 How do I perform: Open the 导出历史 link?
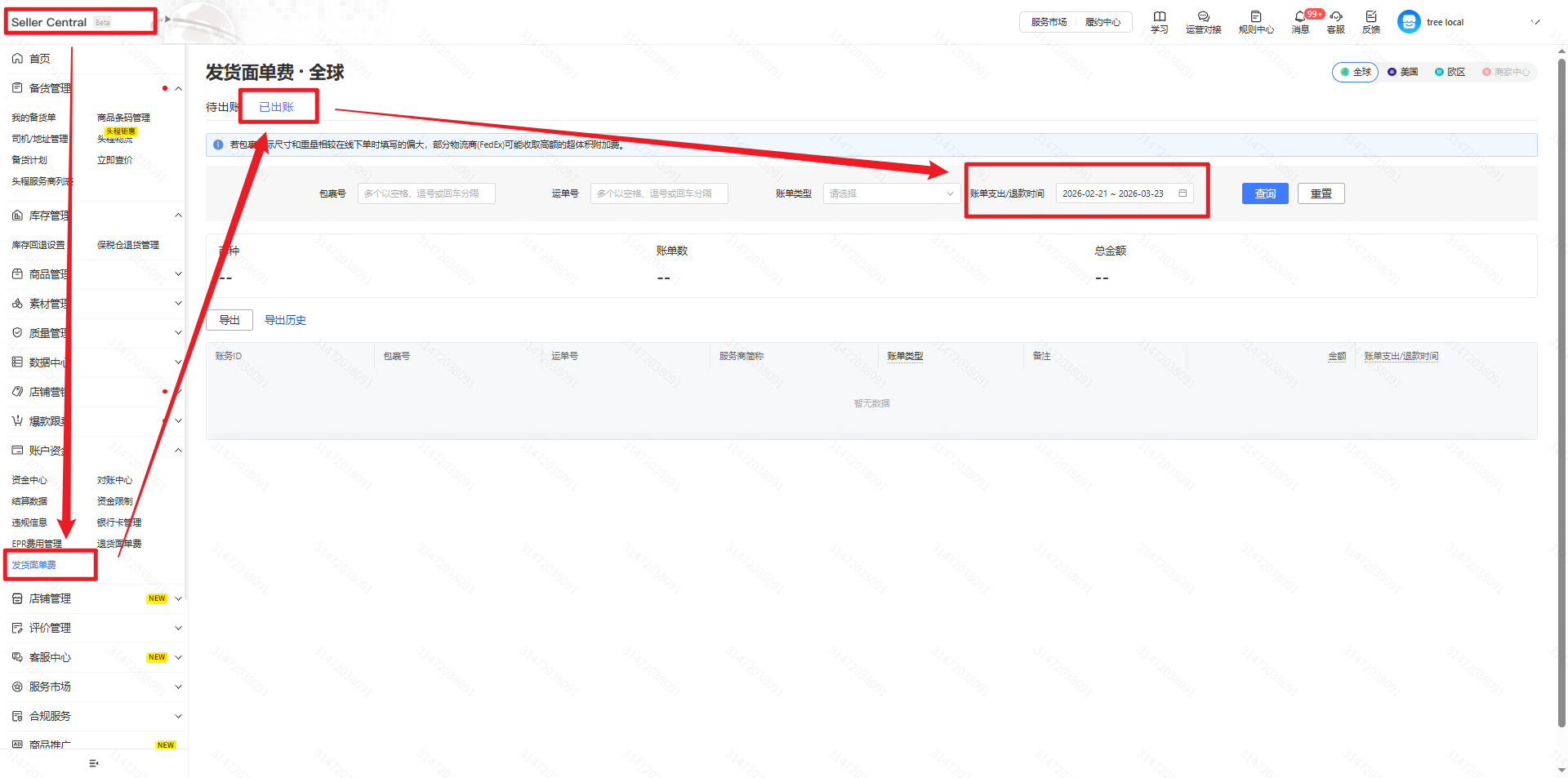click(285, 320)
